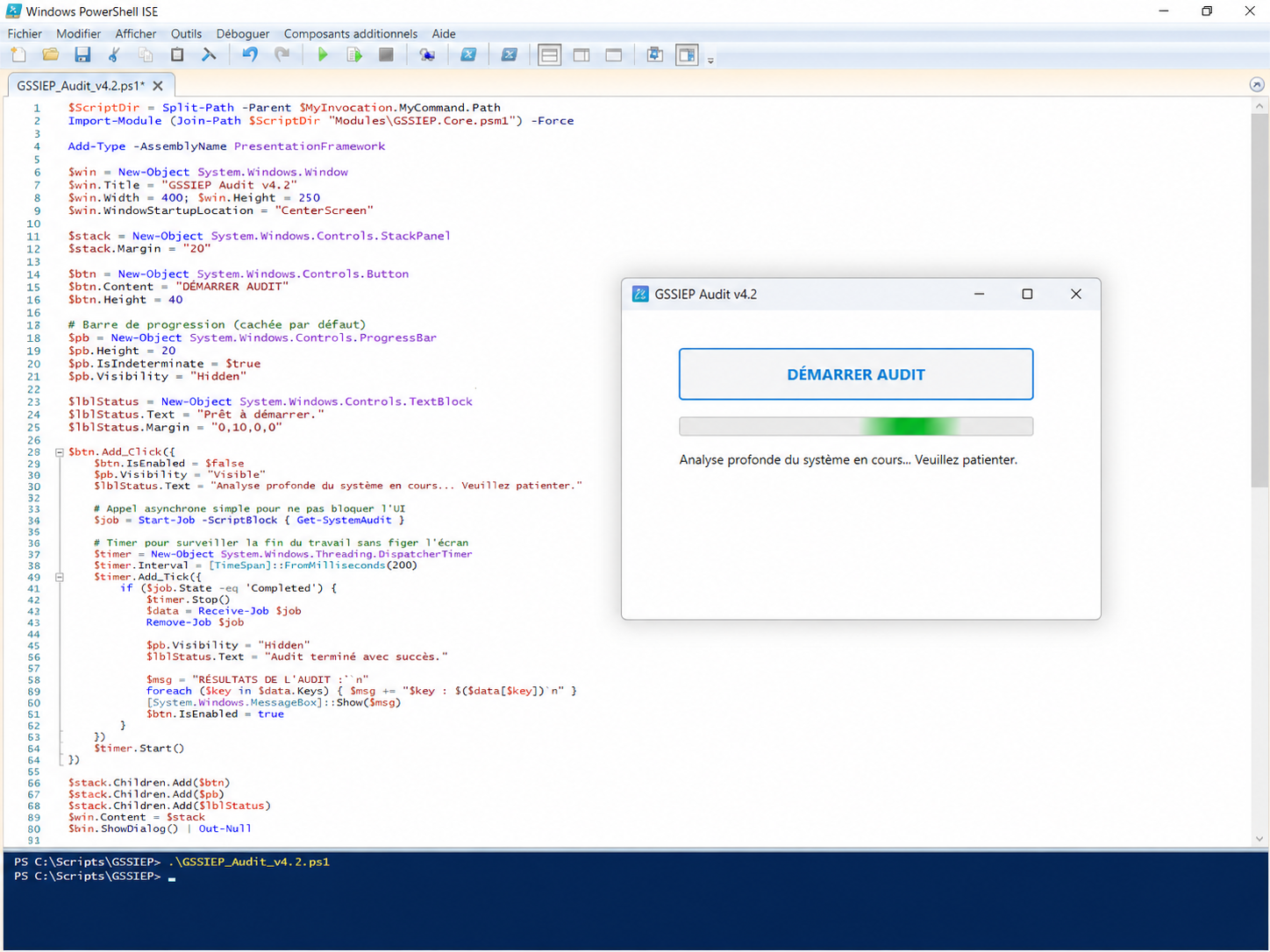Close the GSSIEP_Audit_v4.2.ps1 tab
The image size is (1270, 952).
(158, 86)
